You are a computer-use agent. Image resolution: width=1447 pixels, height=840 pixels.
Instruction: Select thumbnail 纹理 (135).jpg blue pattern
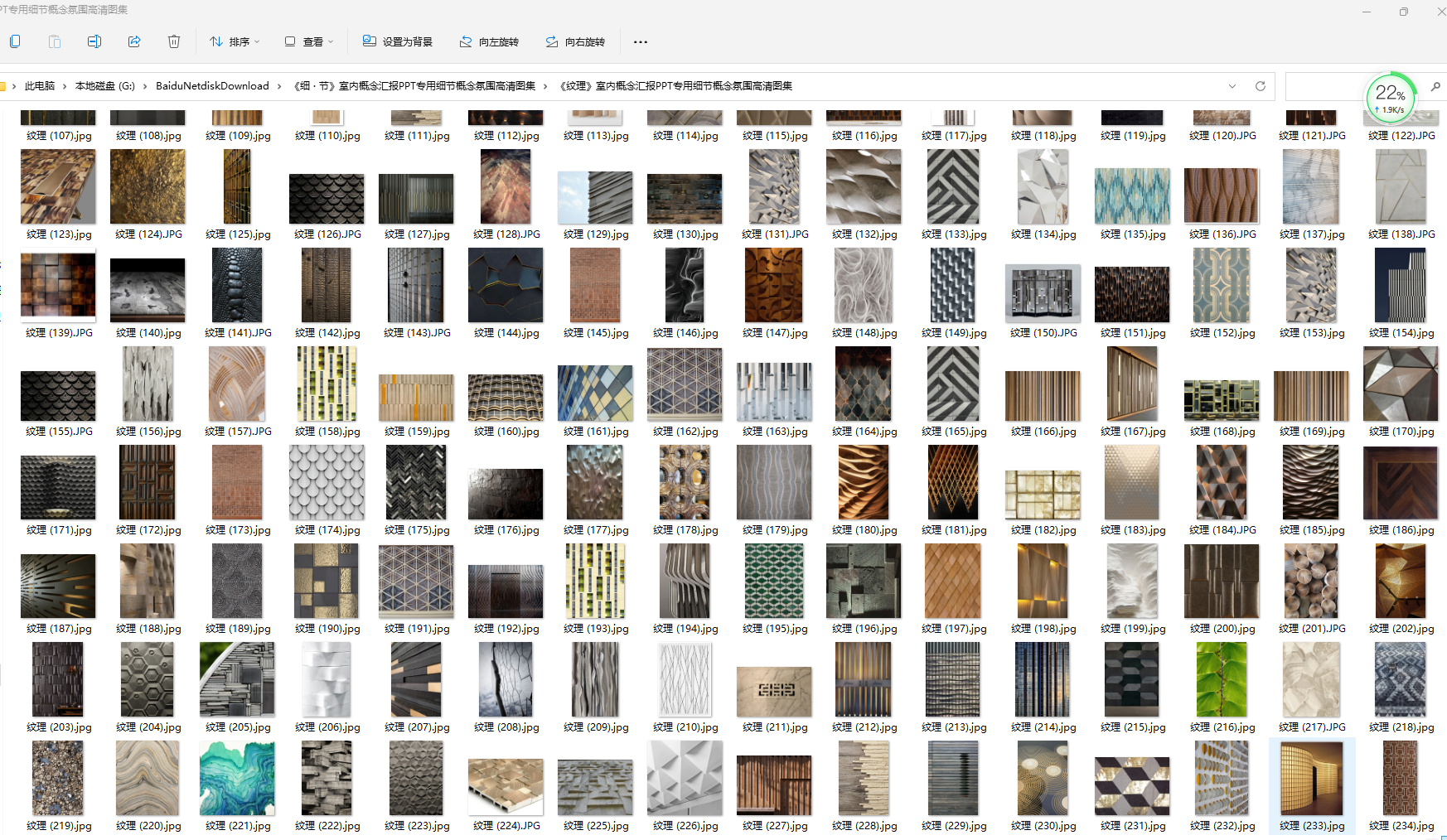click(x=1132, y=196)
